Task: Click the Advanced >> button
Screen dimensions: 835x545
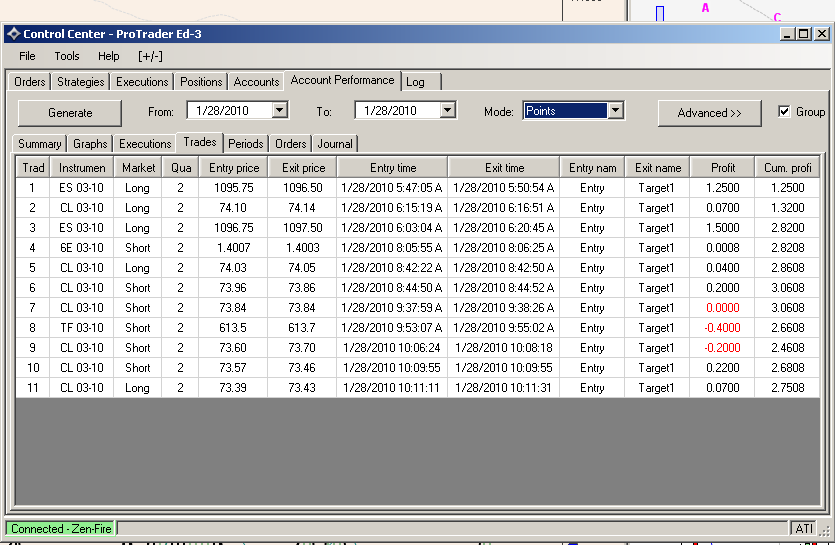Action: (709, 113)
